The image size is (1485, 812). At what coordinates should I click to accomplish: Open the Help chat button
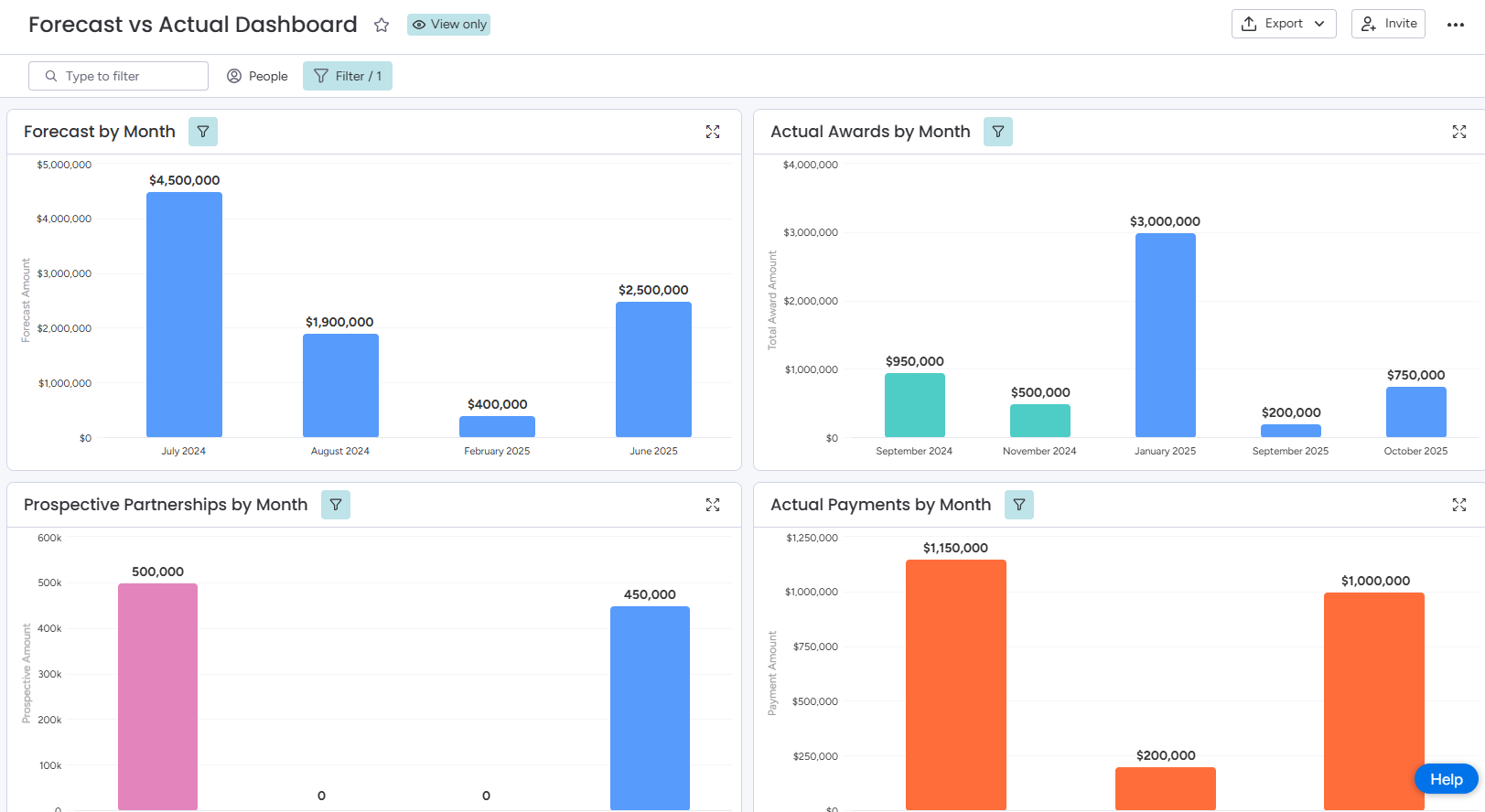(x=1446, y=779)
